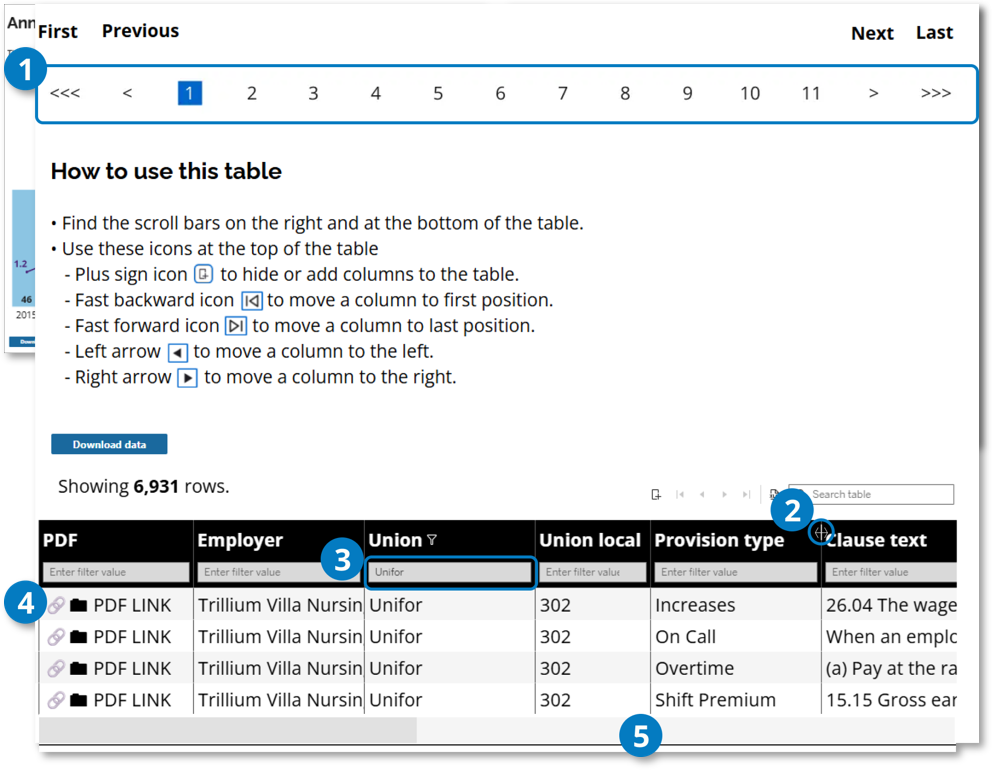The width and height of the screenshot is (992, 770).
Task: Go to page 6
Action: 500,94
